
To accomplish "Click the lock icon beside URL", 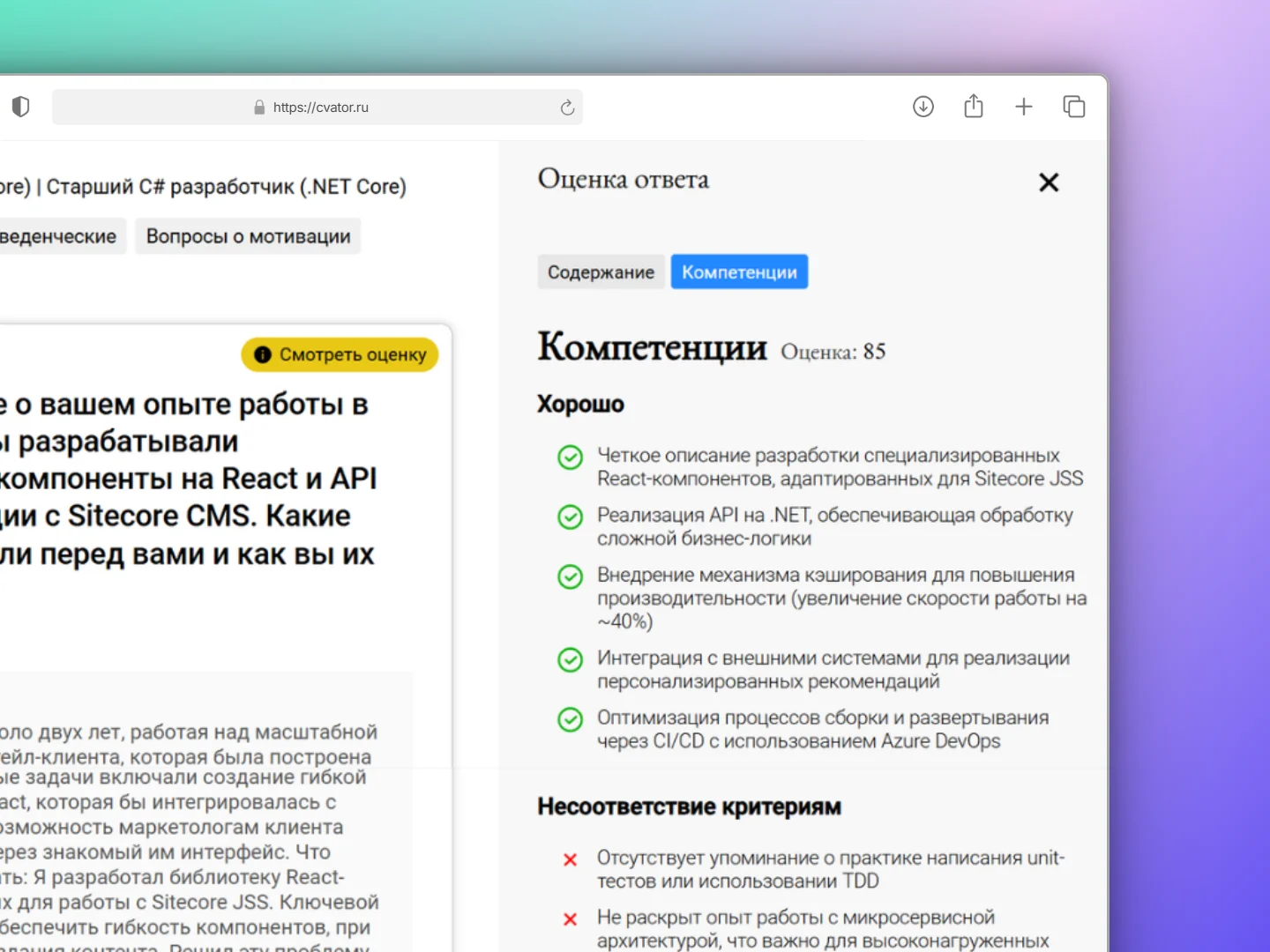I will pos(259,107).
